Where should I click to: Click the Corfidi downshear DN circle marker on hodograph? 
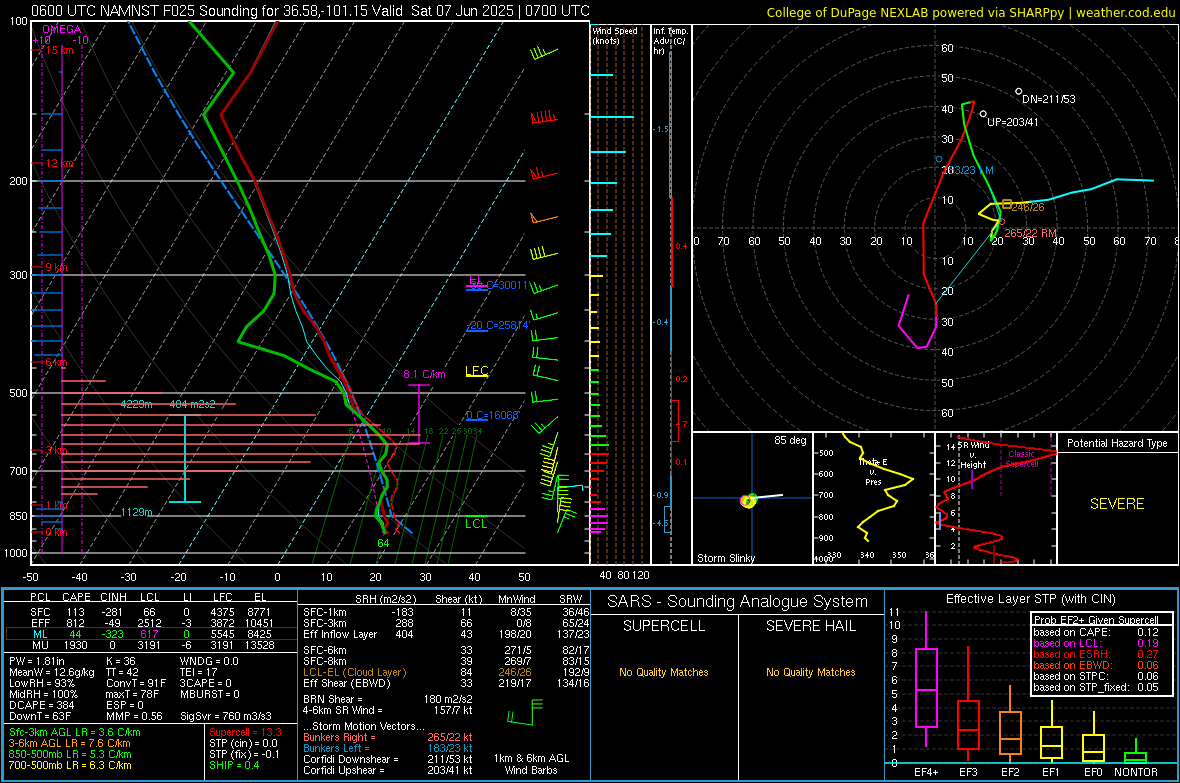[x=1019, y=92]
